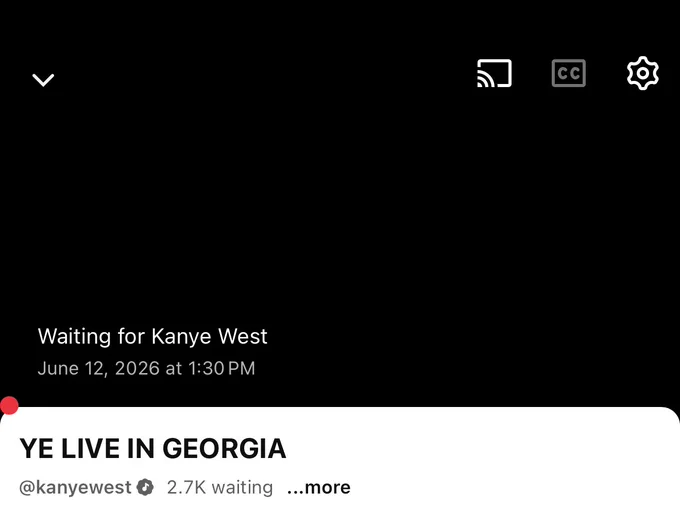The height and width of the screenshot is (509, 680).
Task: Click the red live progress dot
Action: pyautogui.click(x=9, y=406)
